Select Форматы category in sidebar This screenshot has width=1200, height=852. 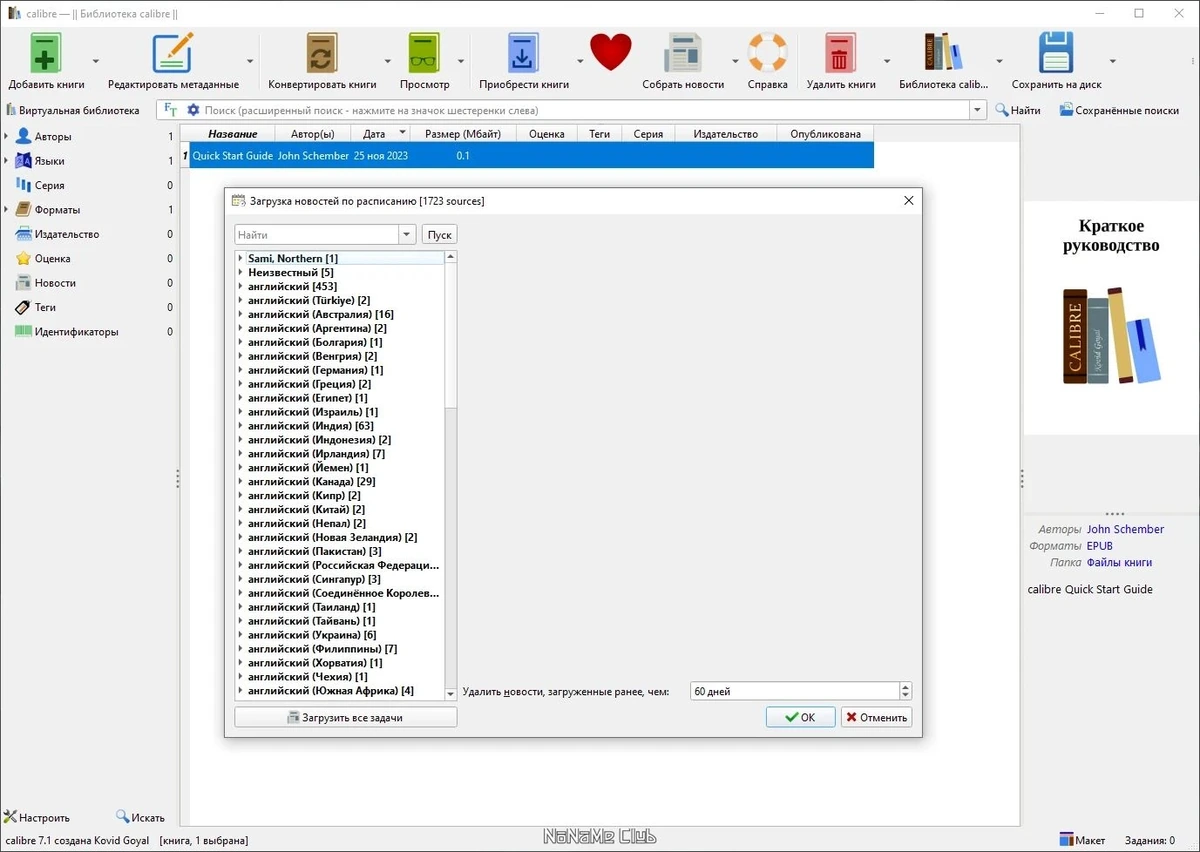point(57,210)
